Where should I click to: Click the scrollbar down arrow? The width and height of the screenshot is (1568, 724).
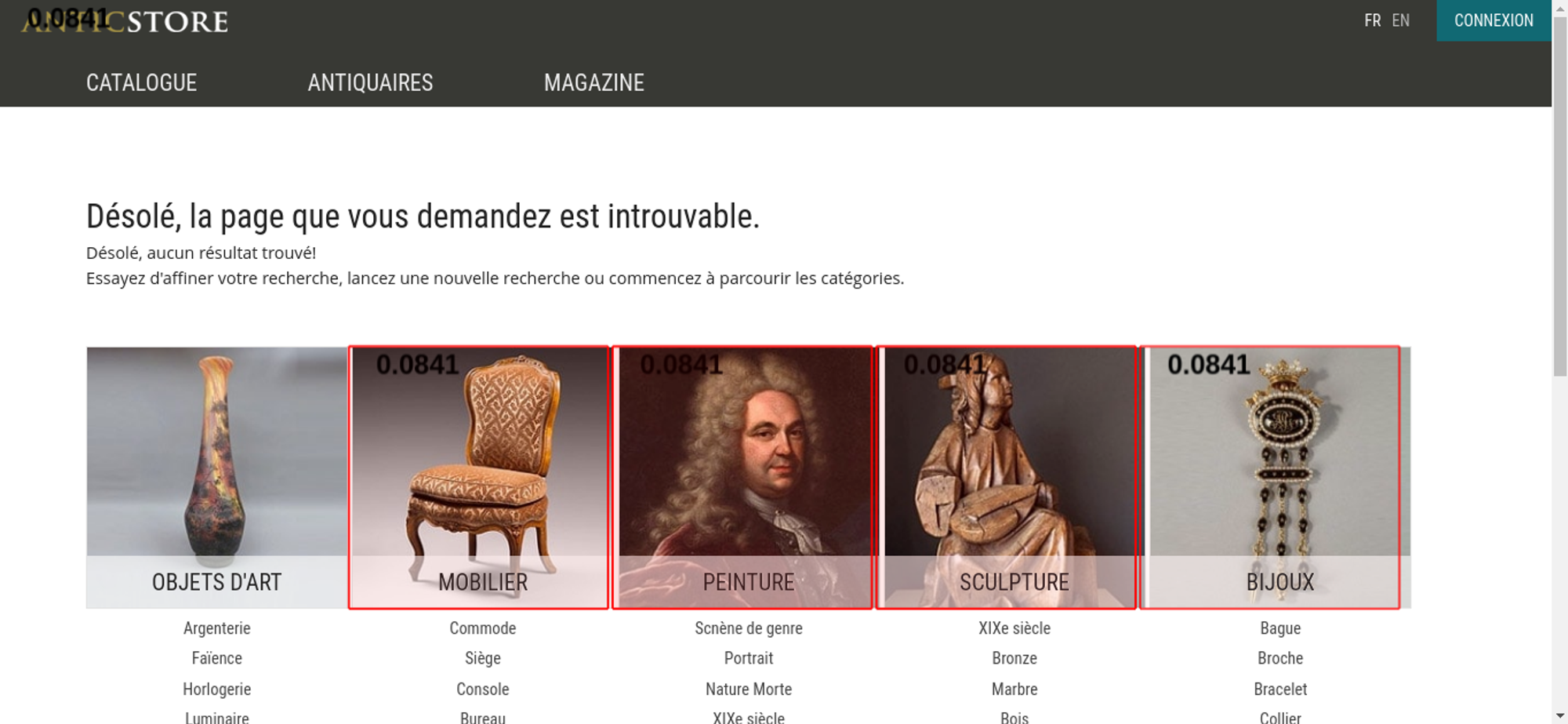coord(1559,715)
